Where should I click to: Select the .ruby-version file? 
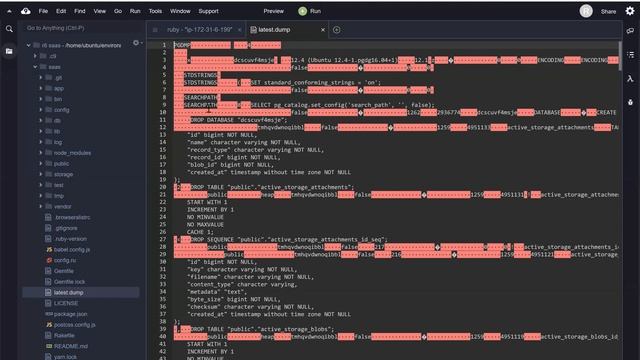coord(70,239)
